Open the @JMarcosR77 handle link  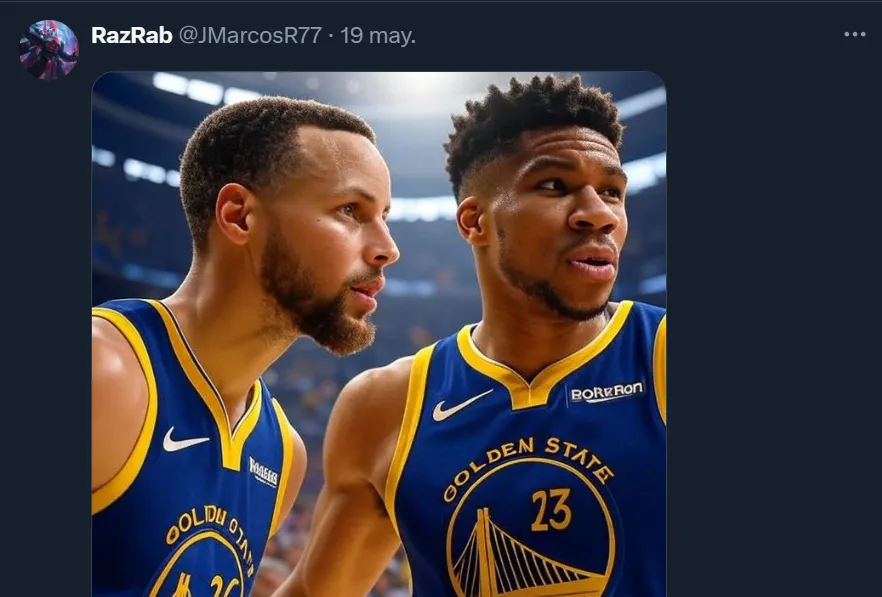point(250,35)
